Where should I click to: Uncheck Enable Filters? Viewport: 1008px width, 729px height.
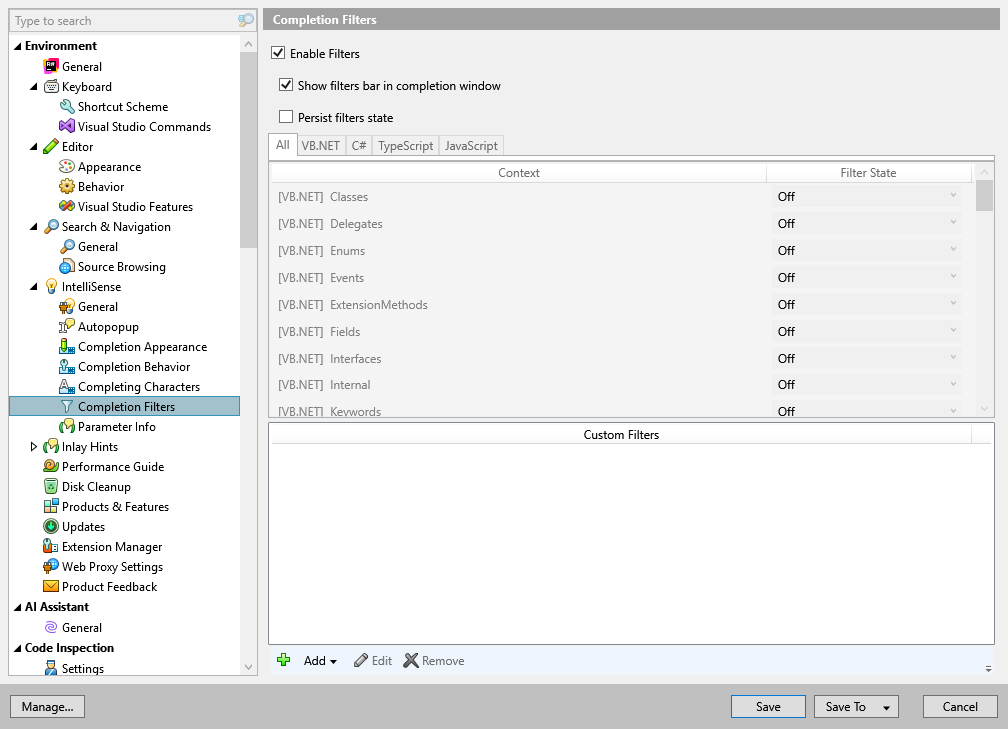click(x=277, y=53)
